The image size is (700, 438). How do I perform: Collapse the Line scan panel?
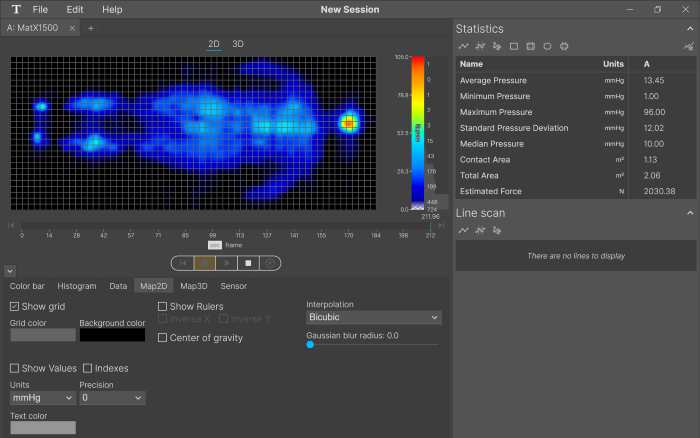(x=690, y=213)
